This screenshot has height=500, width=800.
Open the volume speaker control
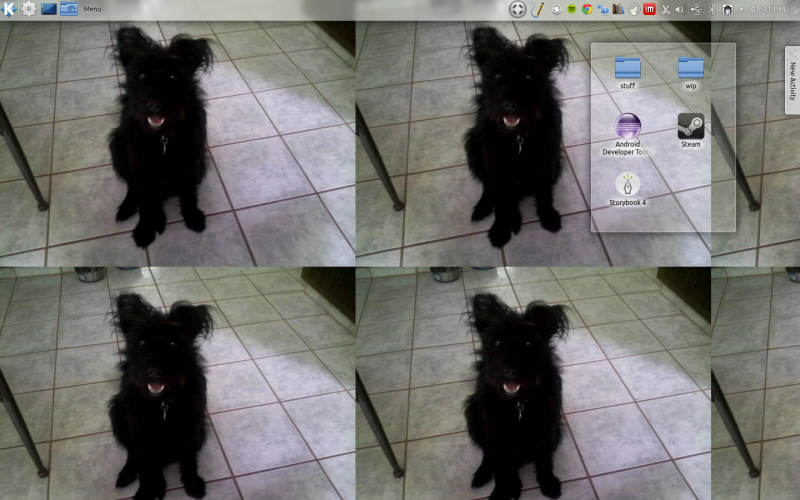(x=680, y=9)
